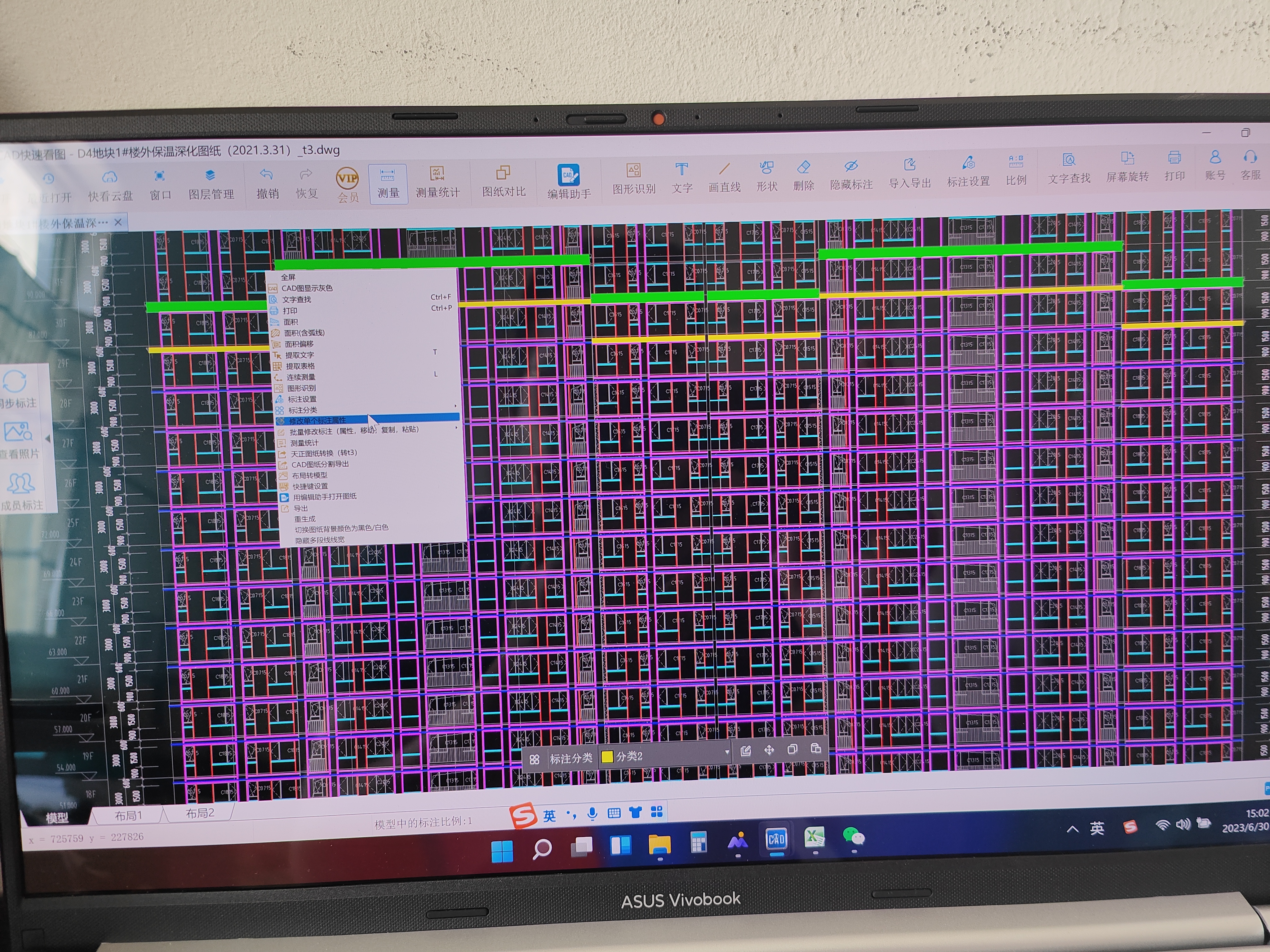Screen dimensions: 1270x952
Task: Switch to the 模型 model tab
Action: 56,818
